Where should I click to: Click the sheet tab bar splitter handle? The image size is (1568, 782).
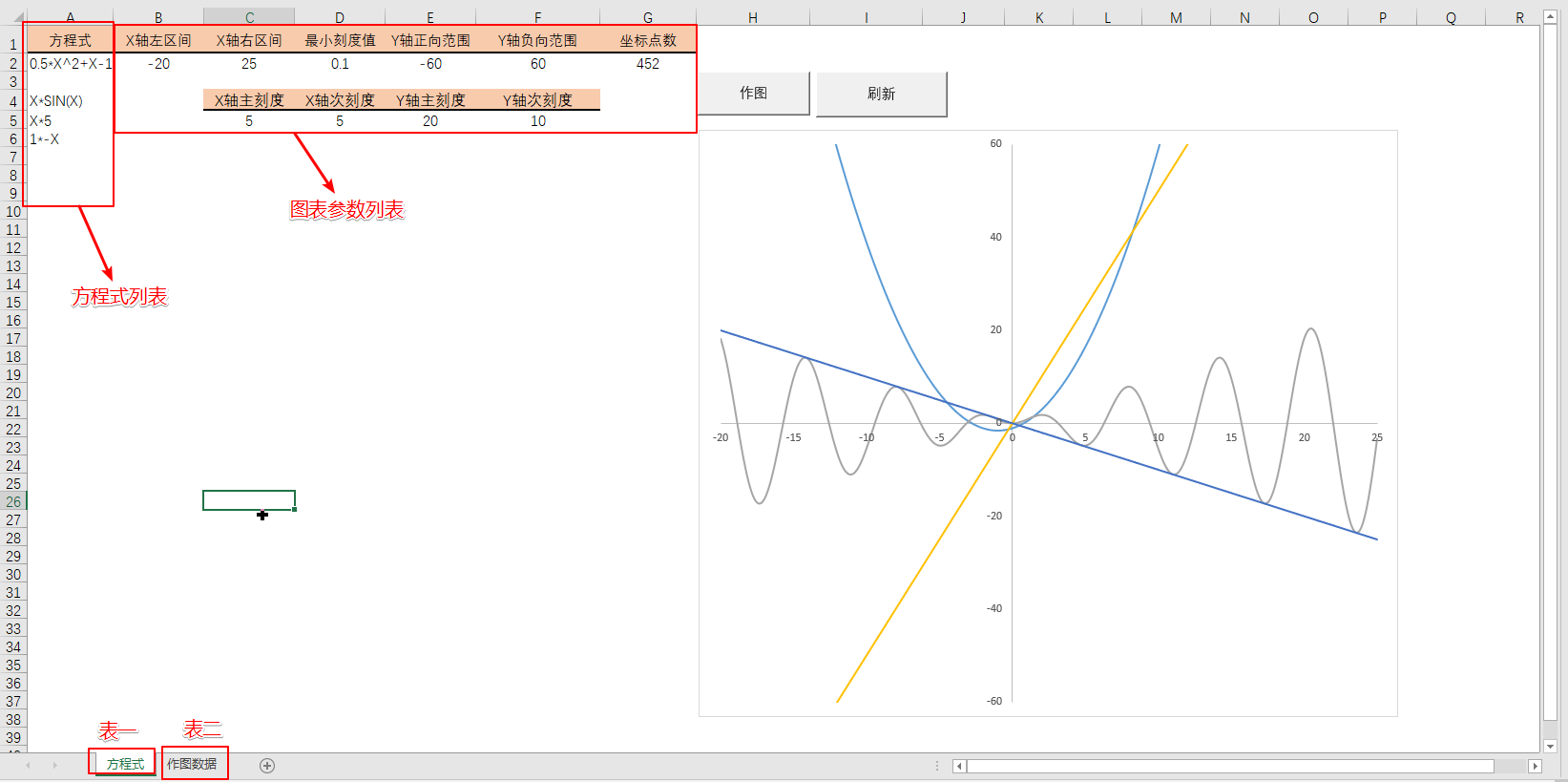pos(937,766)
